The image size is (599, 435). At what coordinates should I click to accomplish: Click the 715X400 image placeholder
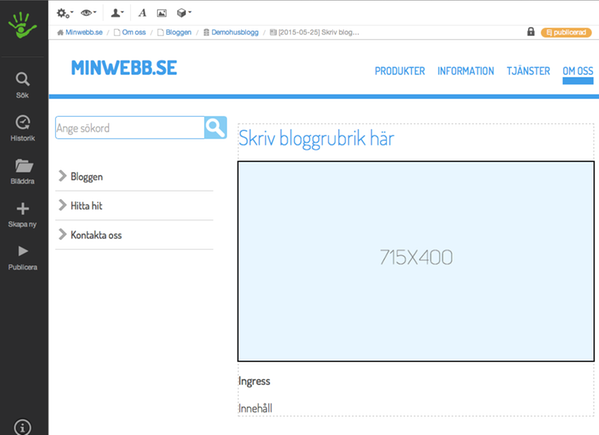tap(416, 261)
